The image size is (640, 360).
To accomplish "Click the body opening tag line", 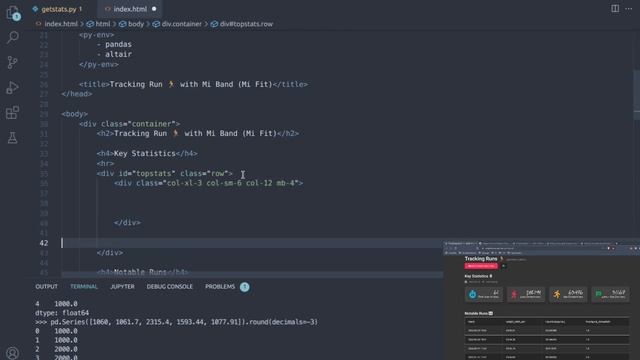I will click(x=74, y=114).
